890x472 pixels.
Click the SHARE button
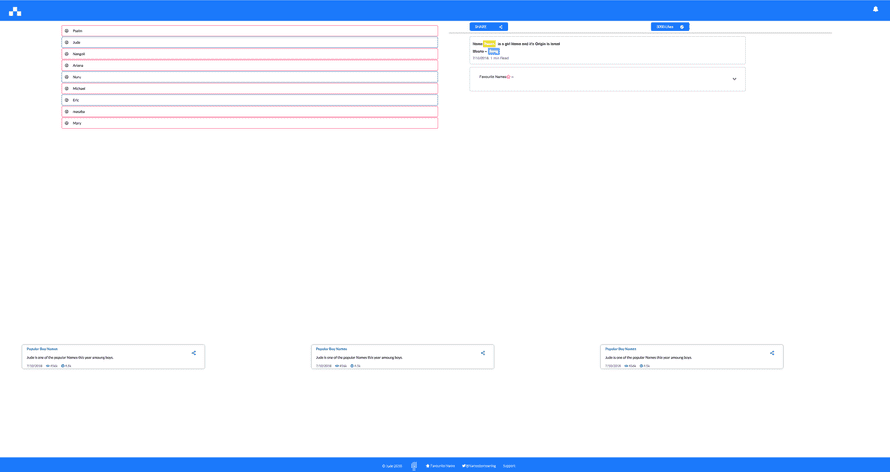[x=489, y=27]
